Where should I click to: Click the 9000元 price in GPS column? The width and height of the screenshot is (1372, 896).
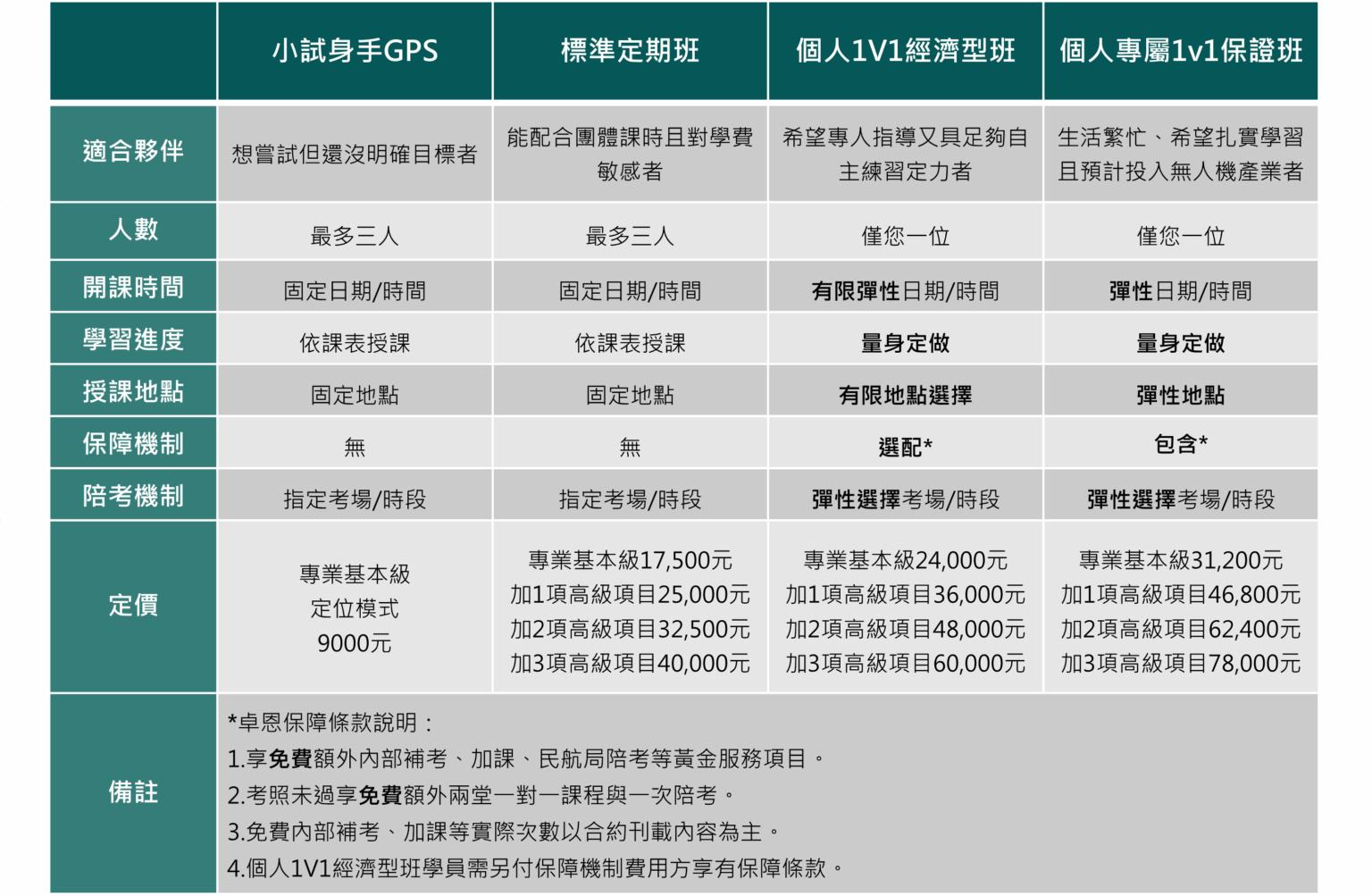tap(355, 643)
